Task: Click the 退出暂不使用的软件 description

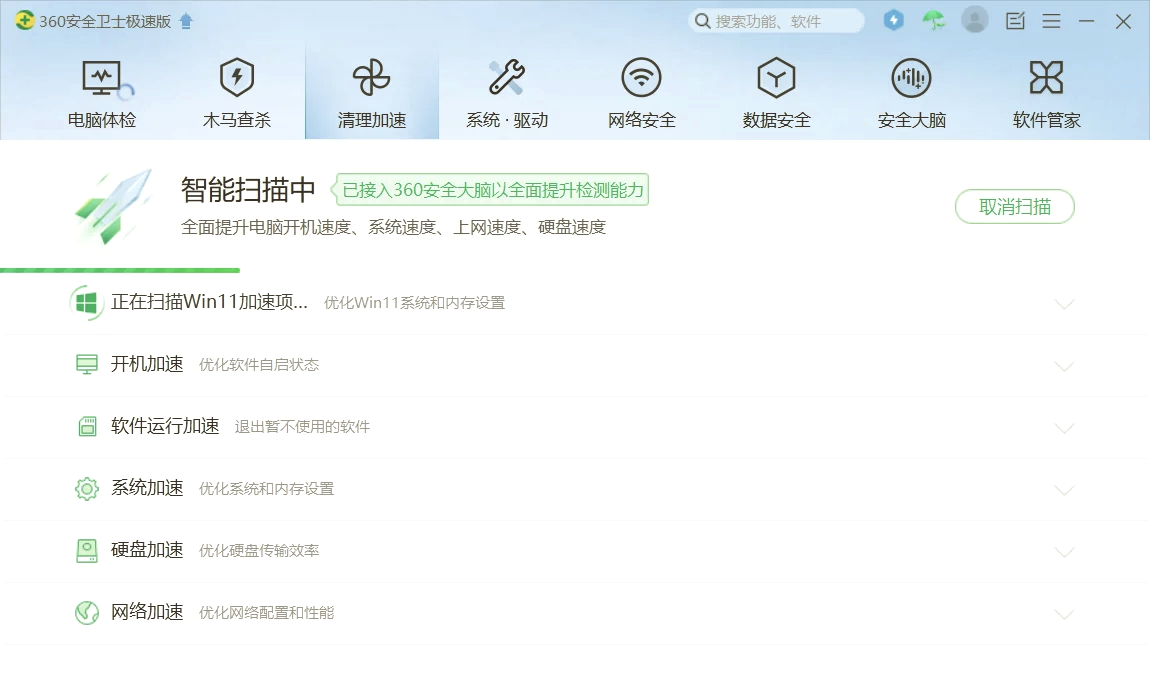Action: (x=302, y=427)
